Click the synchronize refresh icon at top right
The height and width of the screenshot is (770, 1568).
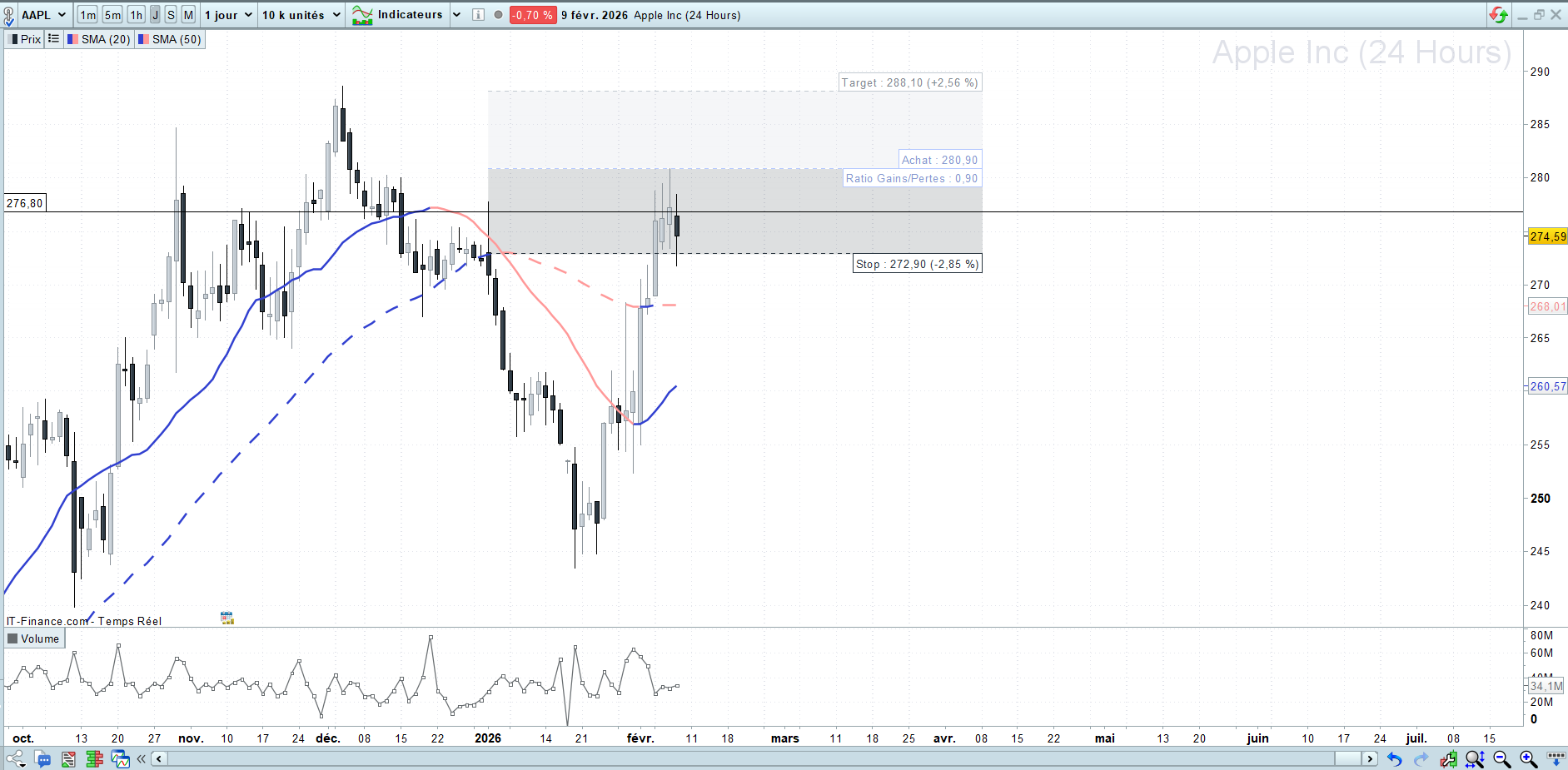point(1499,15)
